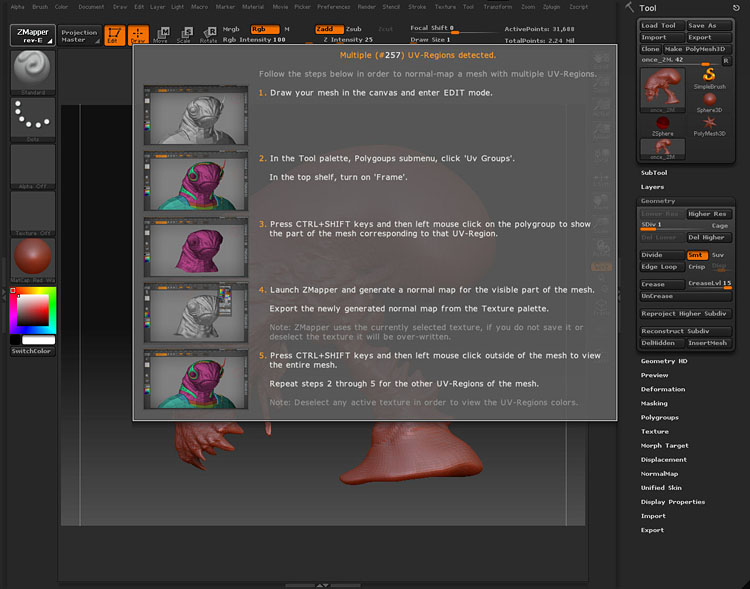Toggle Edit mode button
This screenshot has height=589, width=750.
(x=114, y=36)
